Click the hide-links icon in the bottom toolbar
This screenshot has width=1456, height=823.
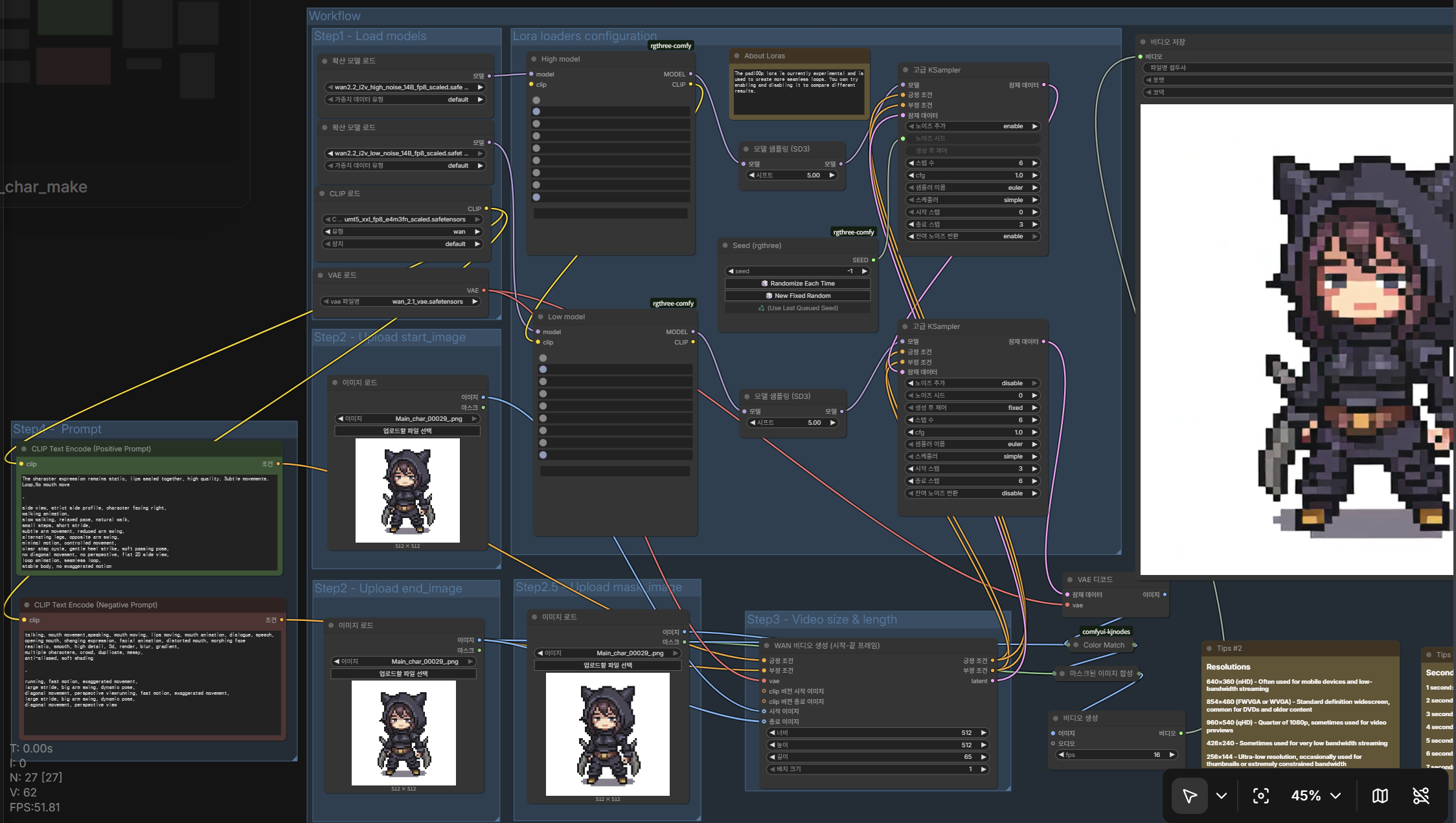click(1420, 796)
